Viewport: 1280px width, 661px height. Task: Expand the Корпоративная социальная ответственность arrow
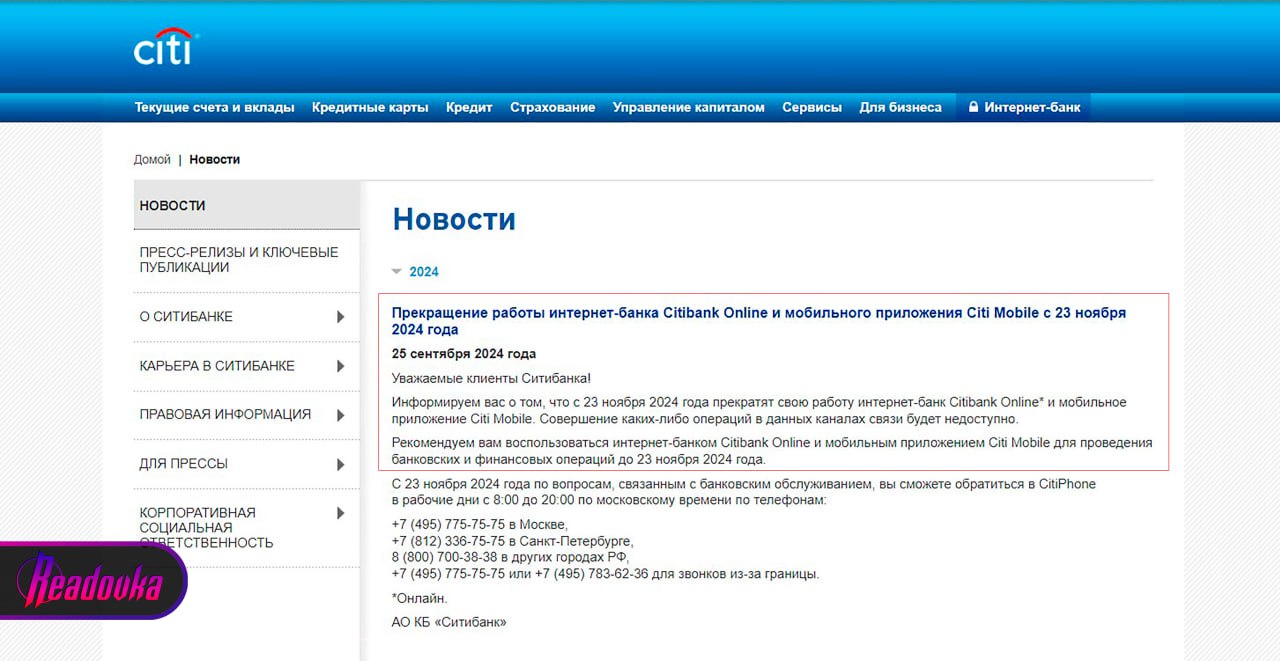click(340, 513)
